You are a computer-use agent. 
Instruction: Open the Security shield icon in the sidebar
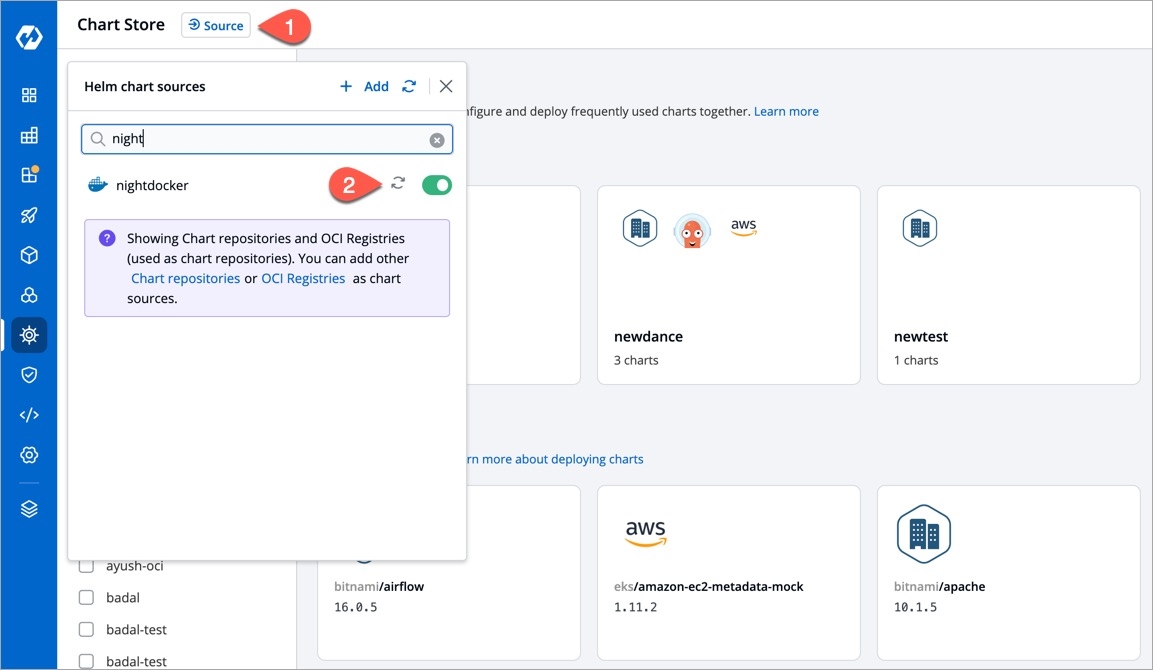pos(29,375)
